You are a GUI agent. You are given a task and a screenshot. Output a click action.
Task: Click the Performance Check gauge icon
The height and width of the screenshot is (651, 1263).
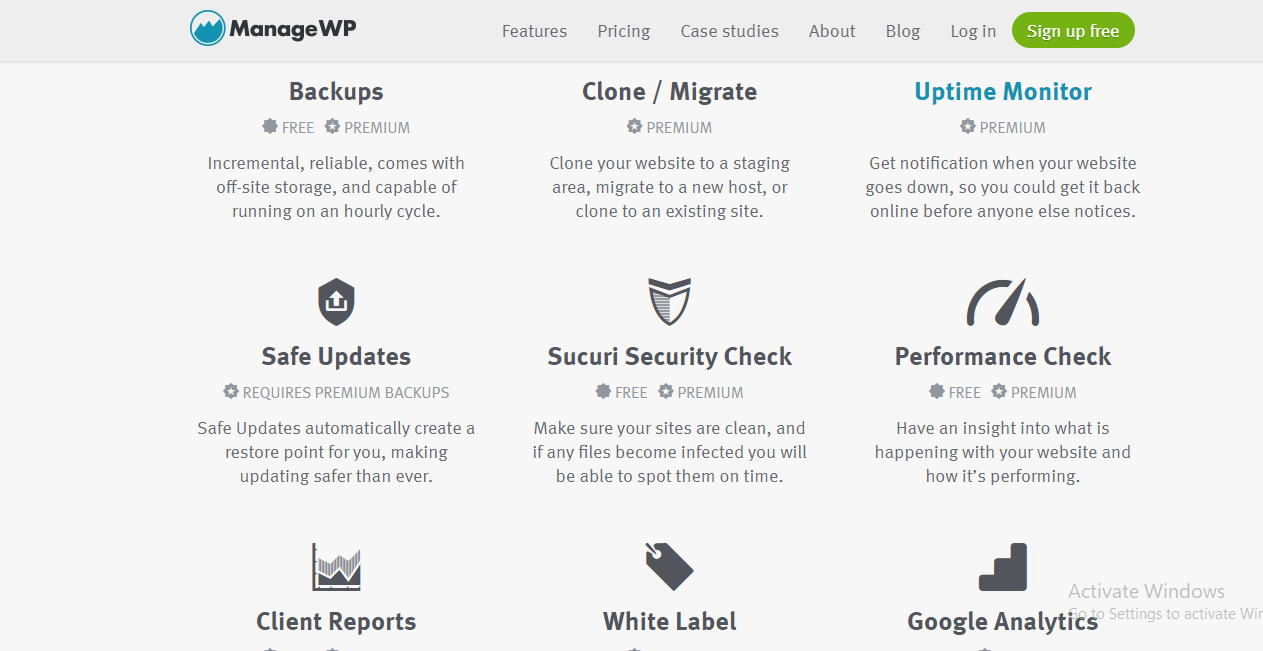click(x=1003, y=302)
